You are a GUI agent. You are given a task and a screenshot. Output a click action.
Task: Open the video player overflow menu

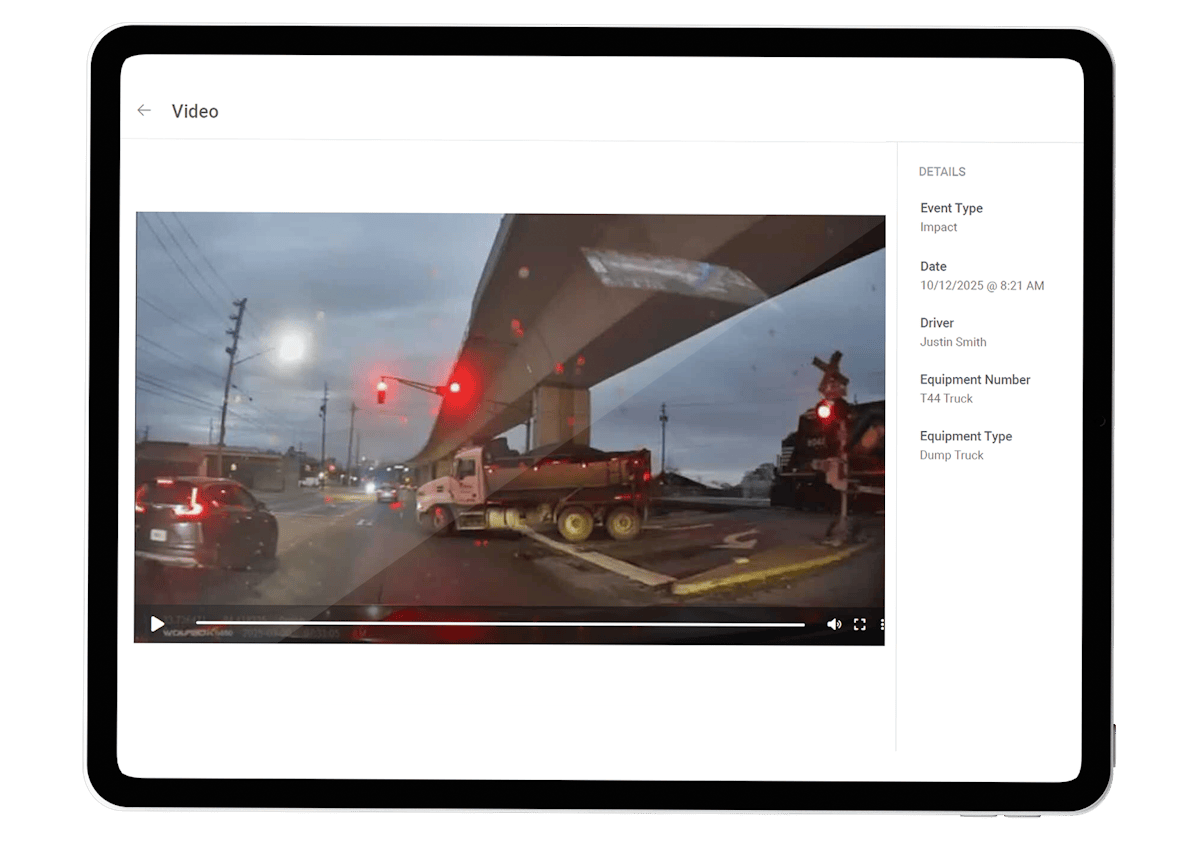coord(881,623)
